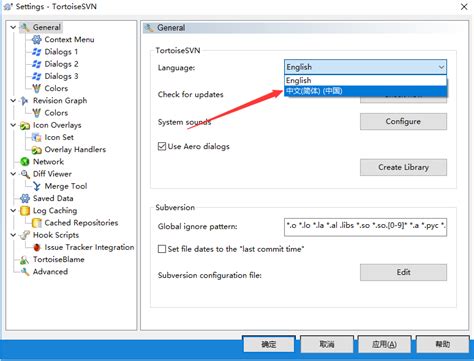Viewport: 474px width, 361px height.
Task: Click Edit for Subversion configuration file
Action: click(x=403, y=272)
